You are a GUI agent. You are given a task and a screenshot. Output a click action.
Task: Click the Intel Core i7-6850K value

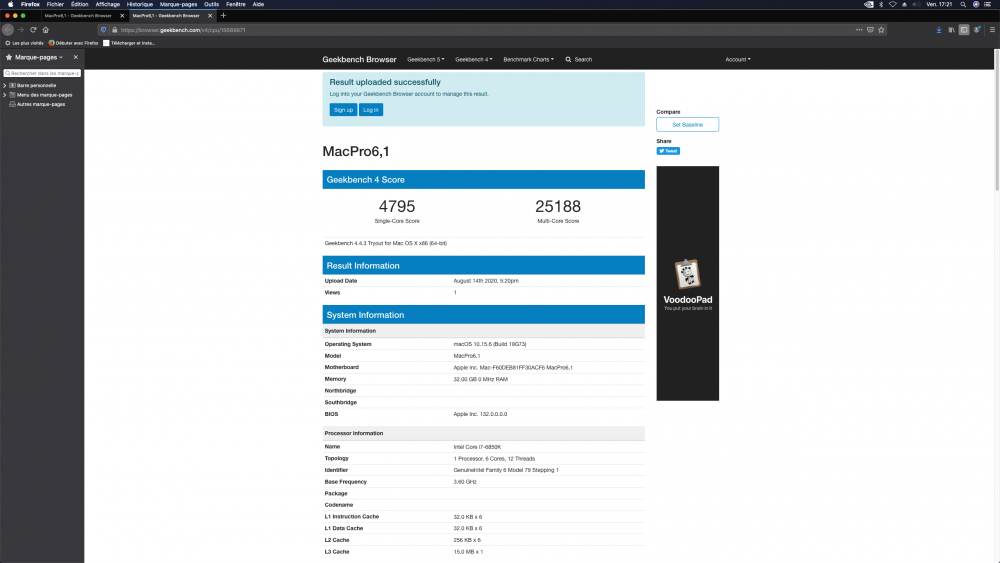(x=477, y=447)
